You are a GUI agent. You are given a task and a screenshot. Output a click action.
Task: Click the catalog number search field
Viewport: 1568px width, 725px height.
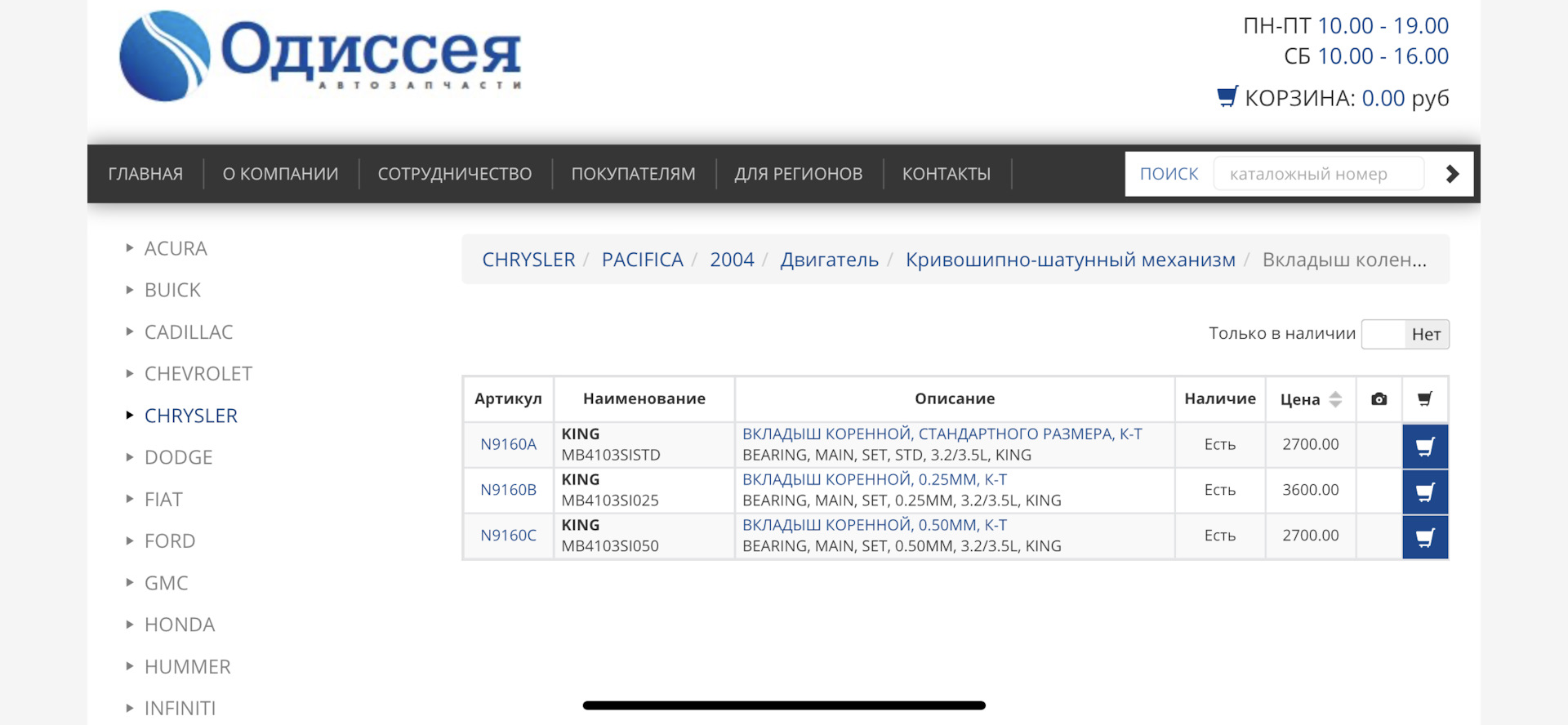(1318, 174)
